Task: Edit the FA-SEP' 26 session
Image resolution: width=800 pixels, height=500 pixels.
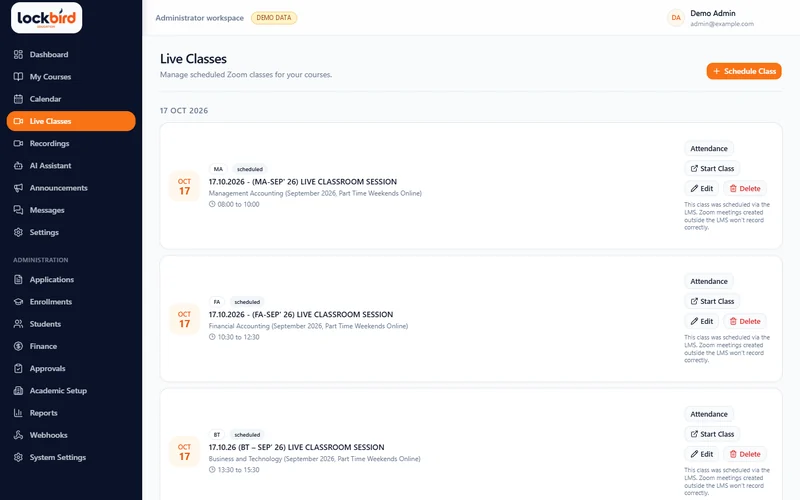Action: [x=702, y=321]
